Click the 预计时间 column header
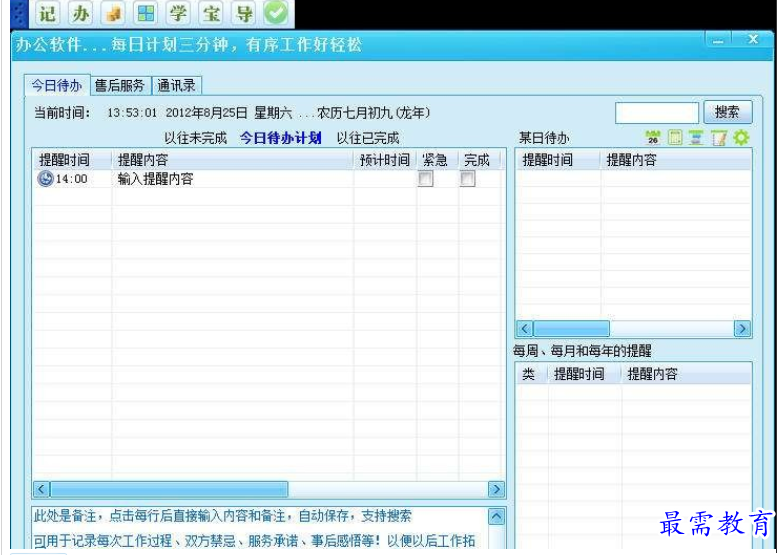This screenshot has width=781, height=555. pos(385,160)
